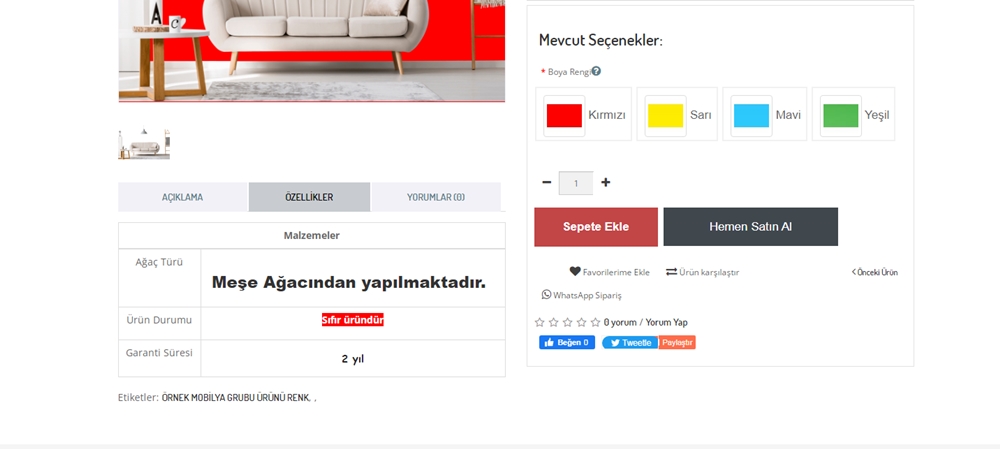Rate the product with the fifth star

[595, 322]
